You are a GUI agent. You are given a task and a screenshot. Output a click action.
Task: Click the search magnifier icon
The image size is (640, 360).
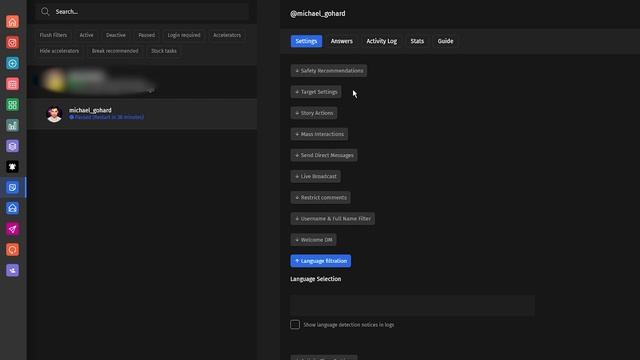point(45,12)
